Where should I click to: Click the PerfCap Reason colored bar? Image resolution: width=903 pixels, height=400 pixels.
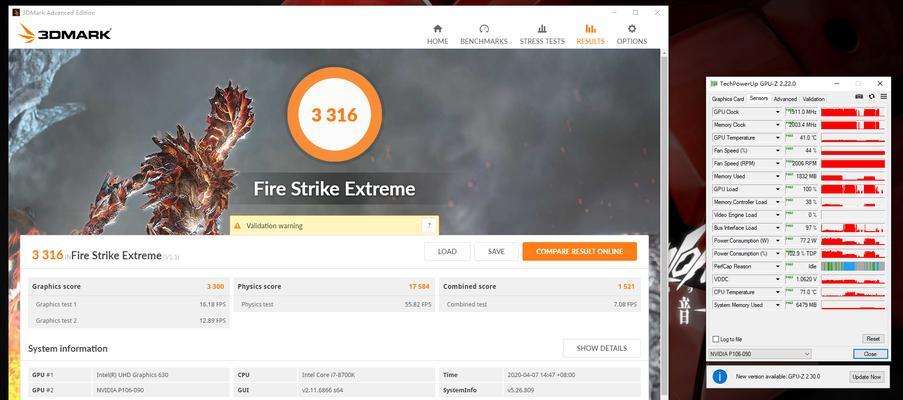pos(852,266)
